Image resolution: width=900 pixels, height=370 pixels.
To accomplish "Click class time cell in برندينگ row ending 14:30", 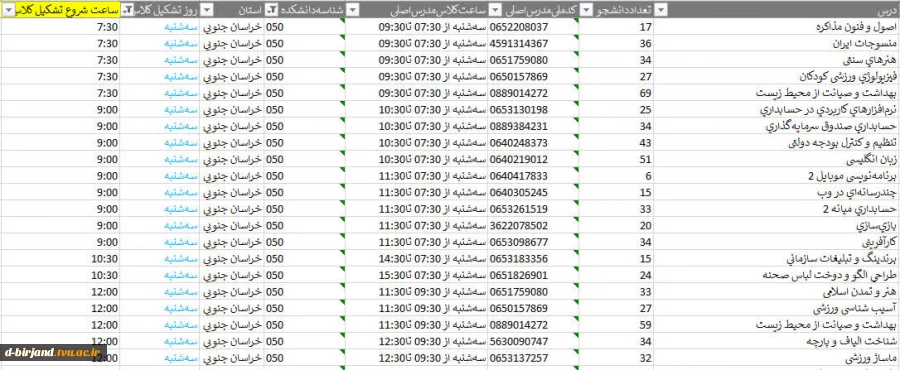I will point(416,259).
